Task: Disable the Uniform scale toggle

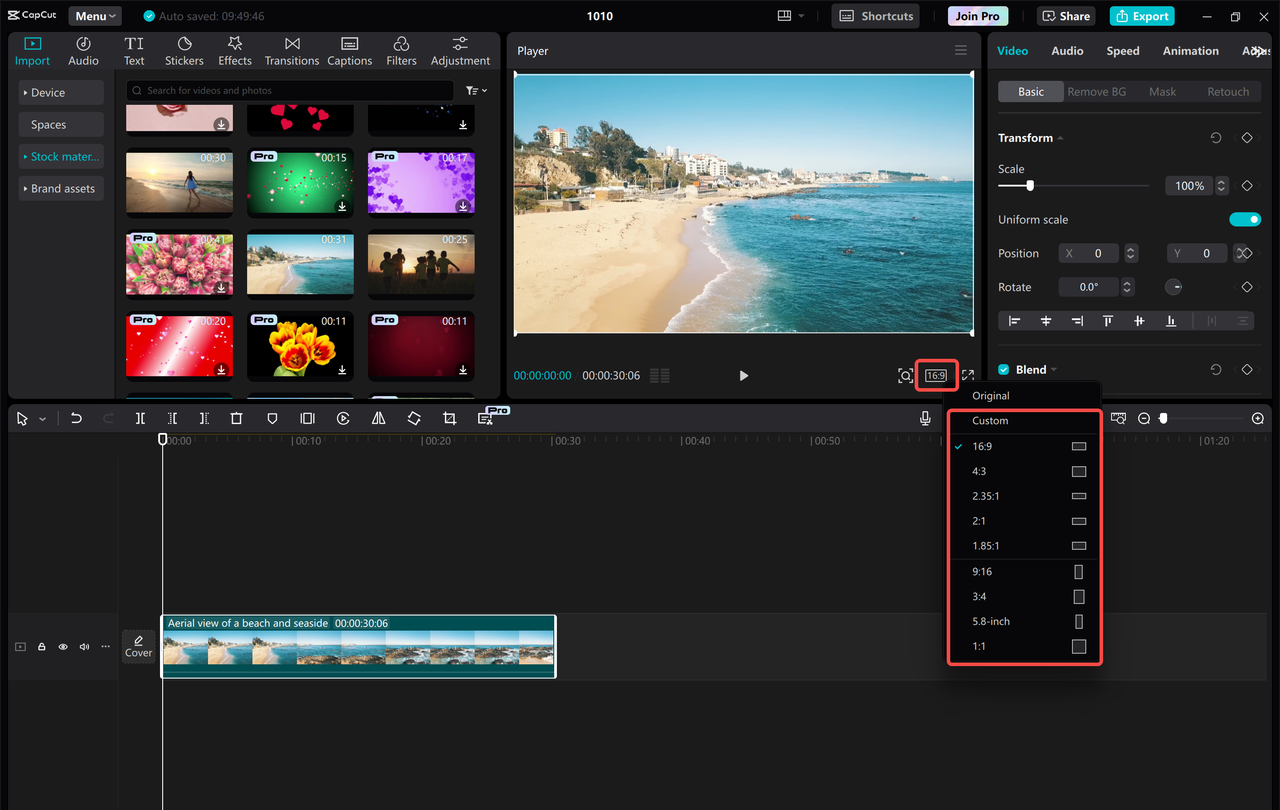Action: tap(1245, 219)
